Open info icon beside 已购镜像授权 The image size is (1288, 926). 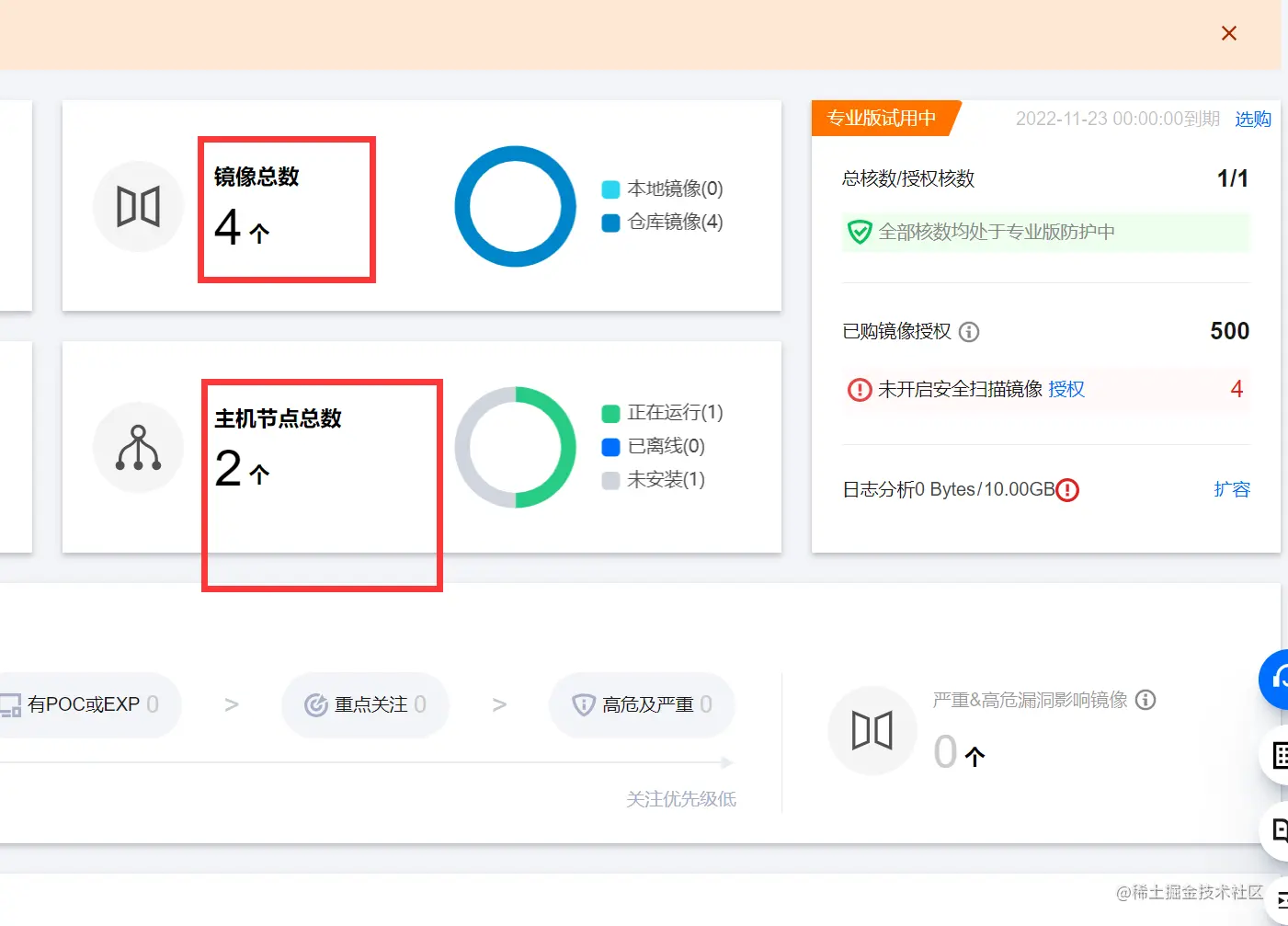969,332
